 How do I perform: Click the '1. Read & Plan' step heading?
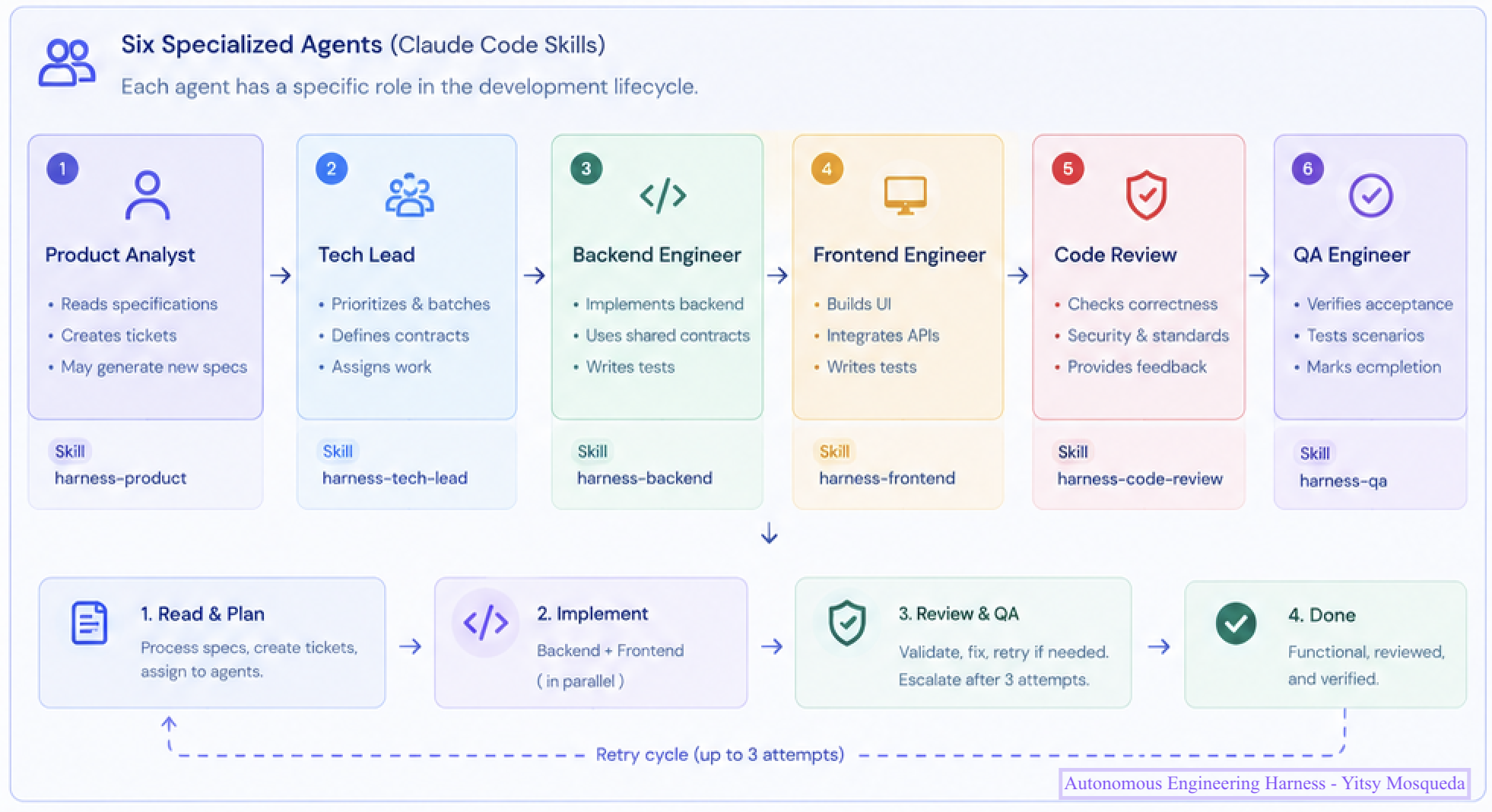(202, 614)
